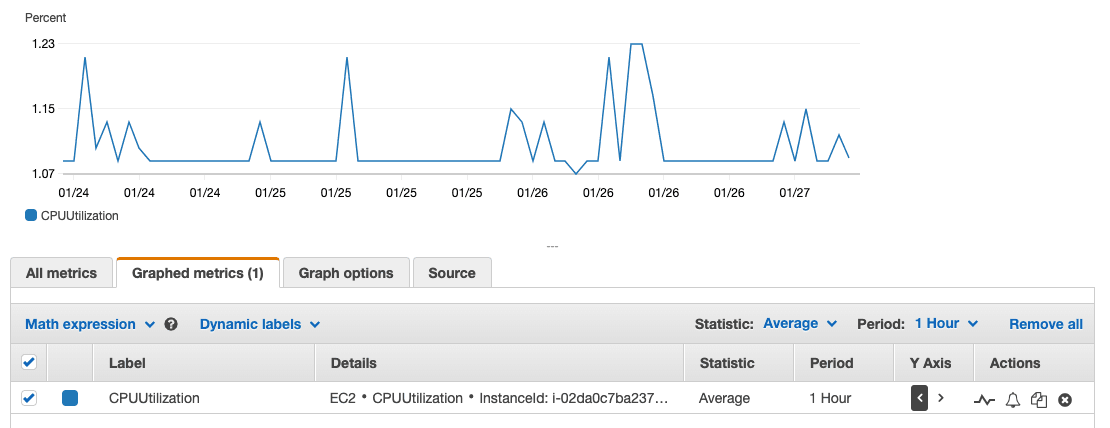Create alarm using the bell icon
This screenshot has width=1110, height=428.
tap(1012, 399)
